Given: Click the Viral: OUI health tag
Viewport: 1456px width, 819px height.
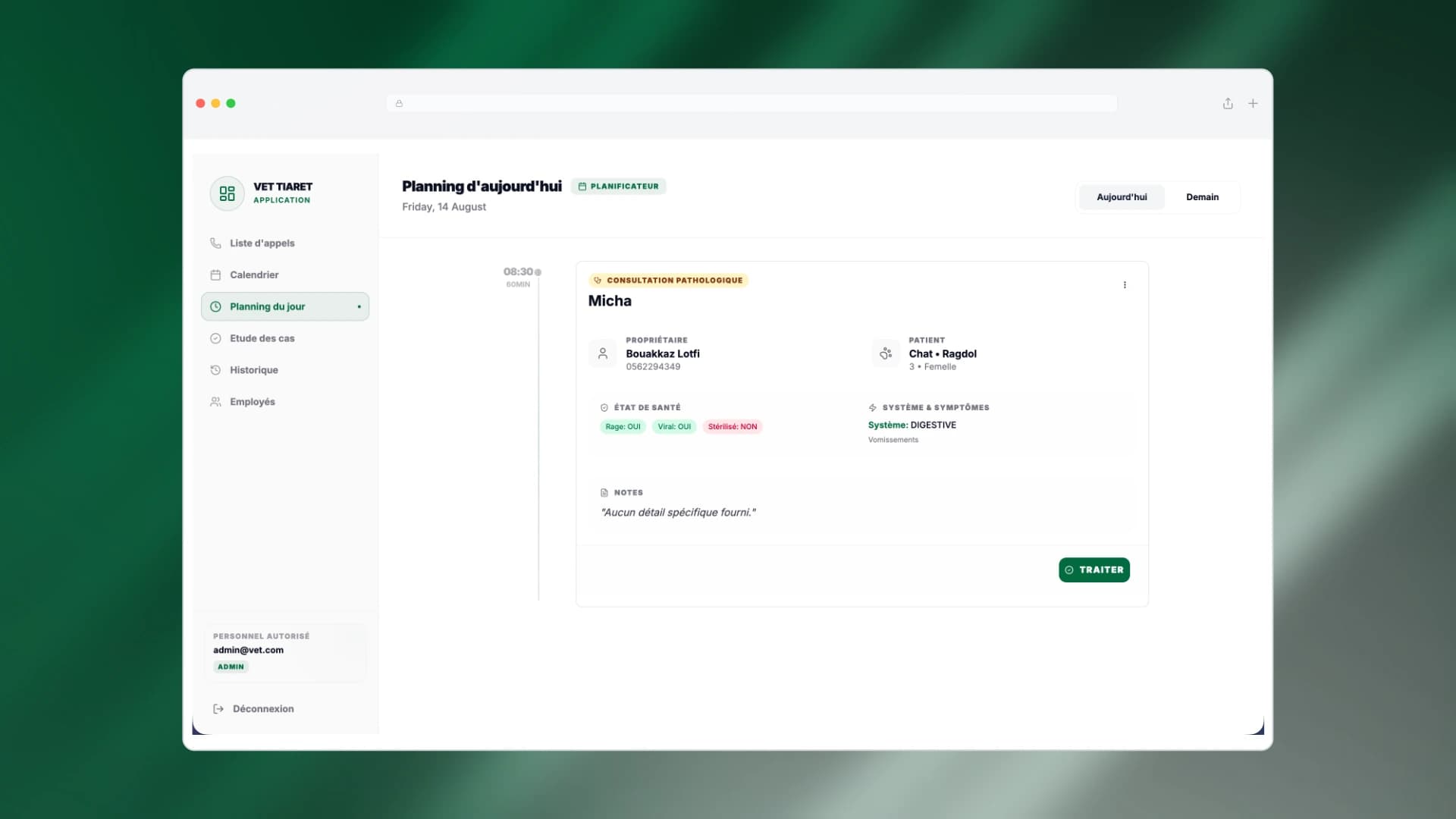Looking at the screenshot, I should point(674,427).
